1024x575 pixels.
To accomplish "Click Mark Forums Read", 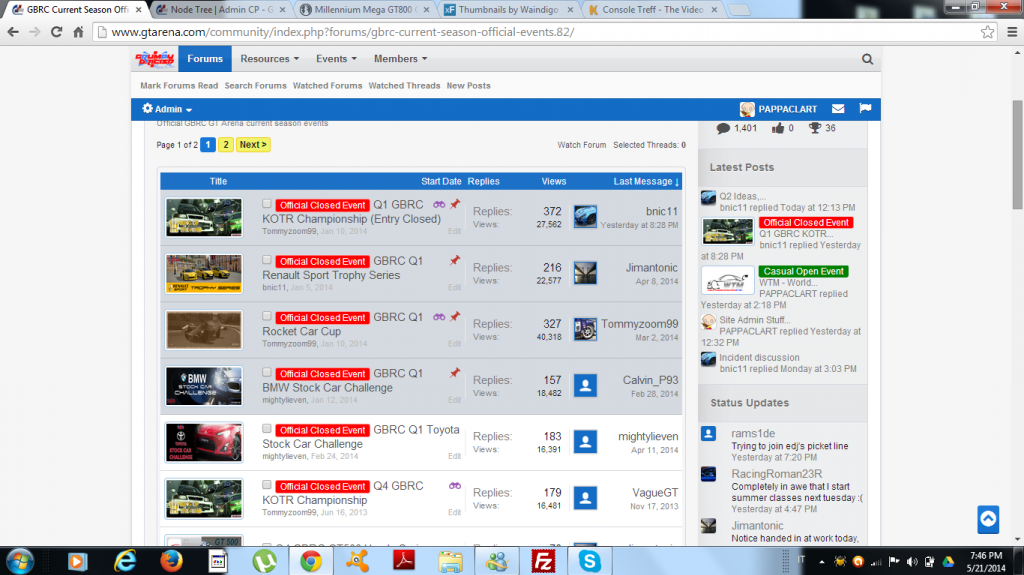I will (179, 86).
